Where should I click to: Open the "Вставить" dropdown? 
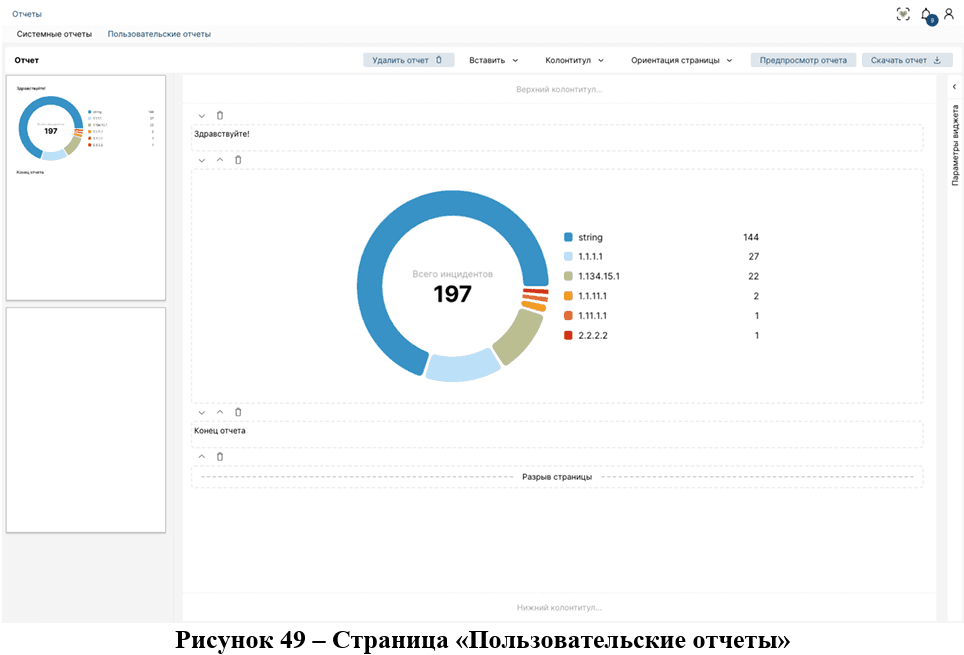(x=493, y=60)
